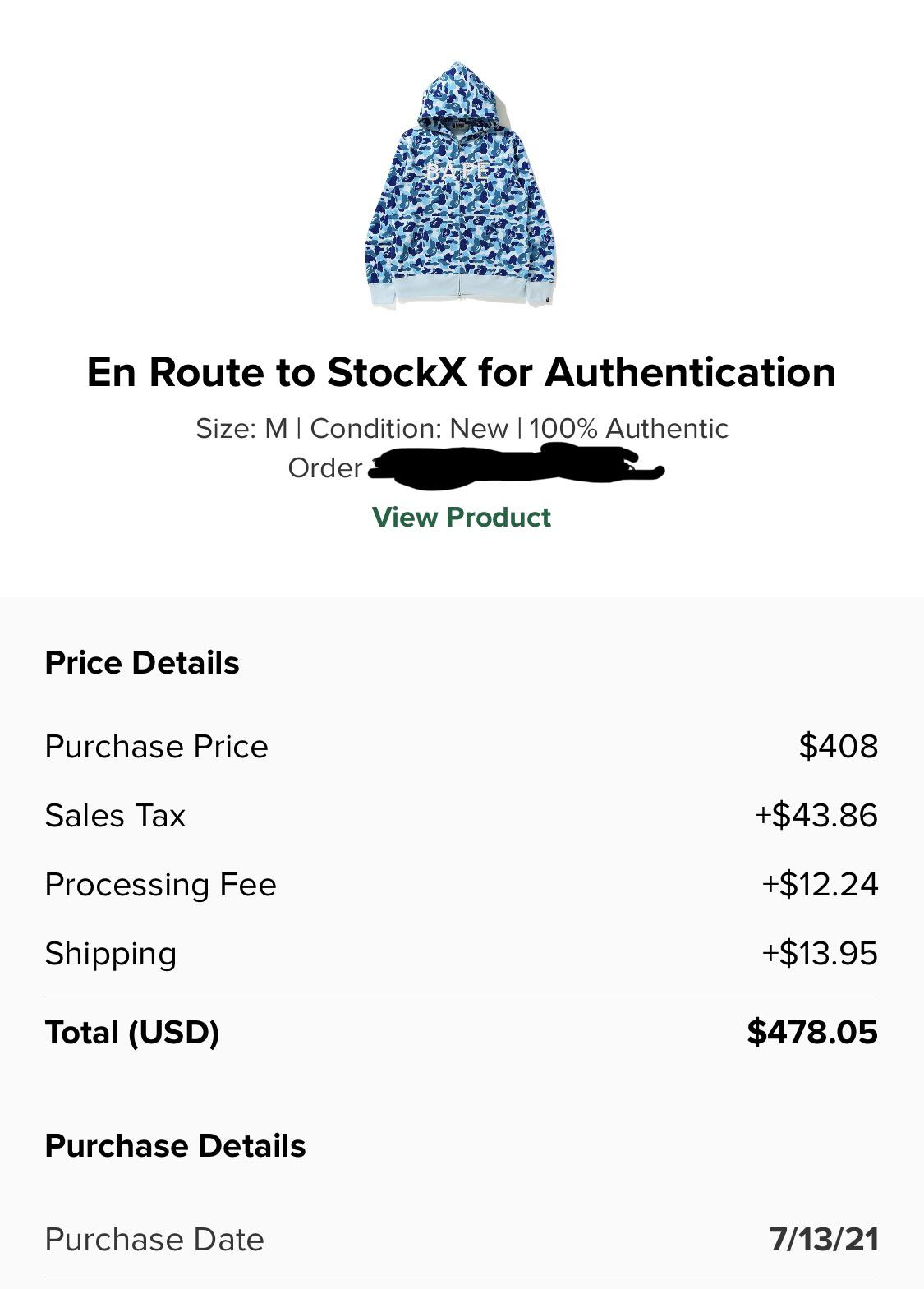The height and width of the screenshot is (1289, 924).
Task: Select the Sales Tax line item
Action: 116,816
